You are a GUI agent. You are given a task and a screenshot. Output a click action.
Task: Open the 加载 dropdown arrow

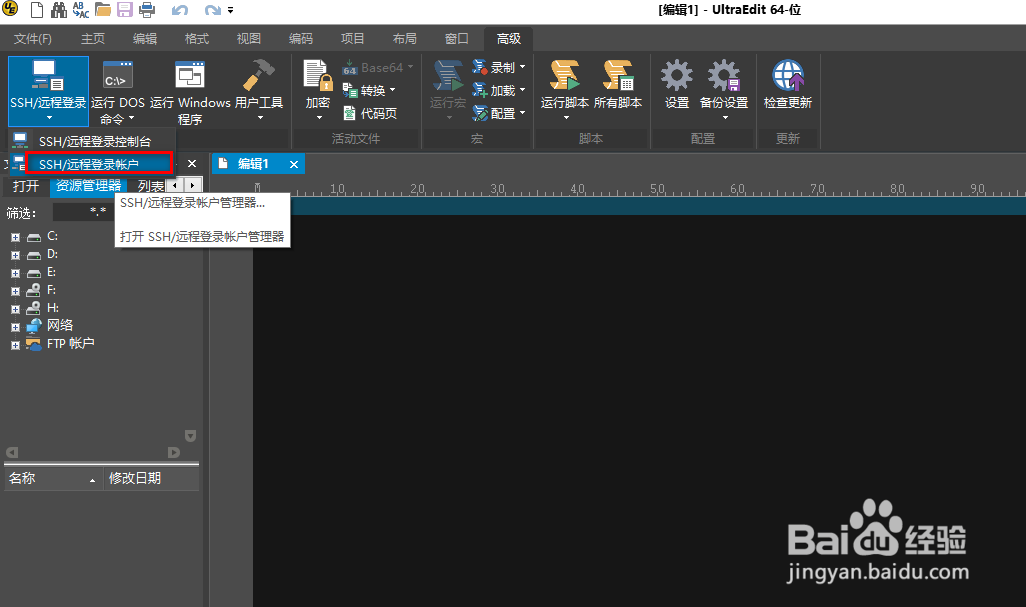tap(522, 90)
